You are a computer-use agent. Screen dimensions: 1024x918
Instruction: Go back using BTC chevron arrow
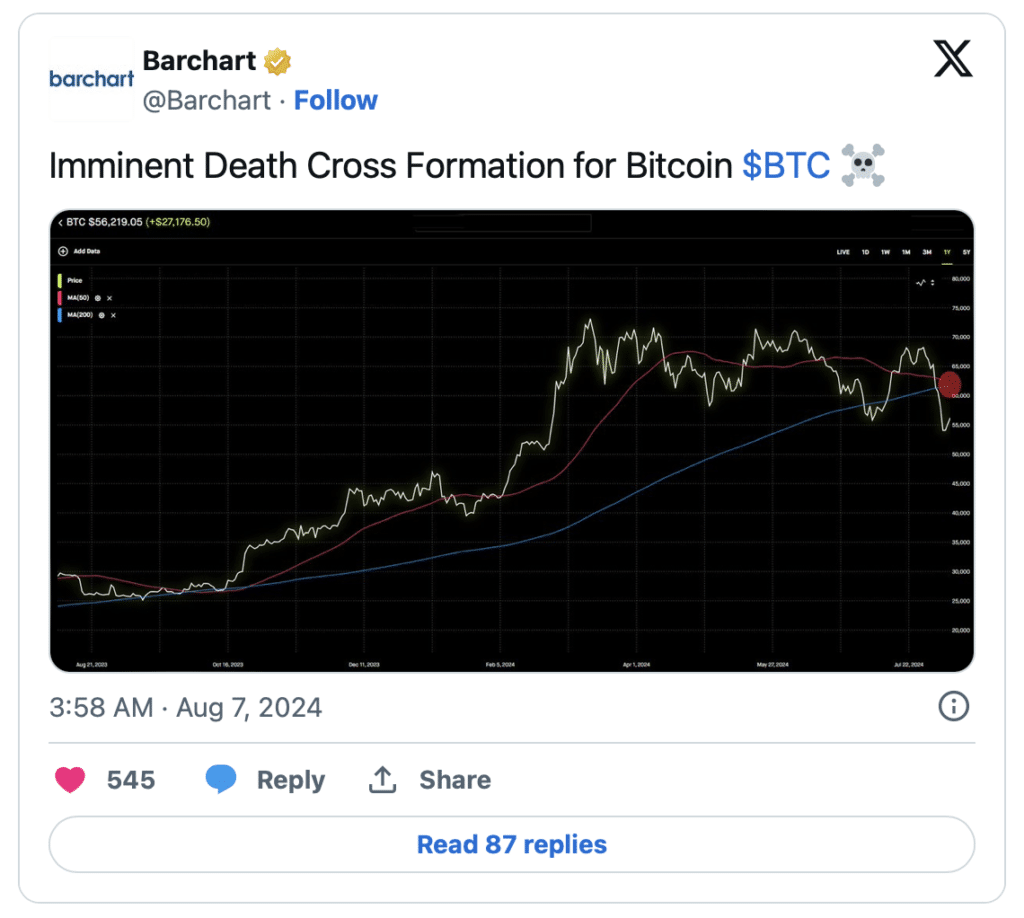click(x=59, y=222)
